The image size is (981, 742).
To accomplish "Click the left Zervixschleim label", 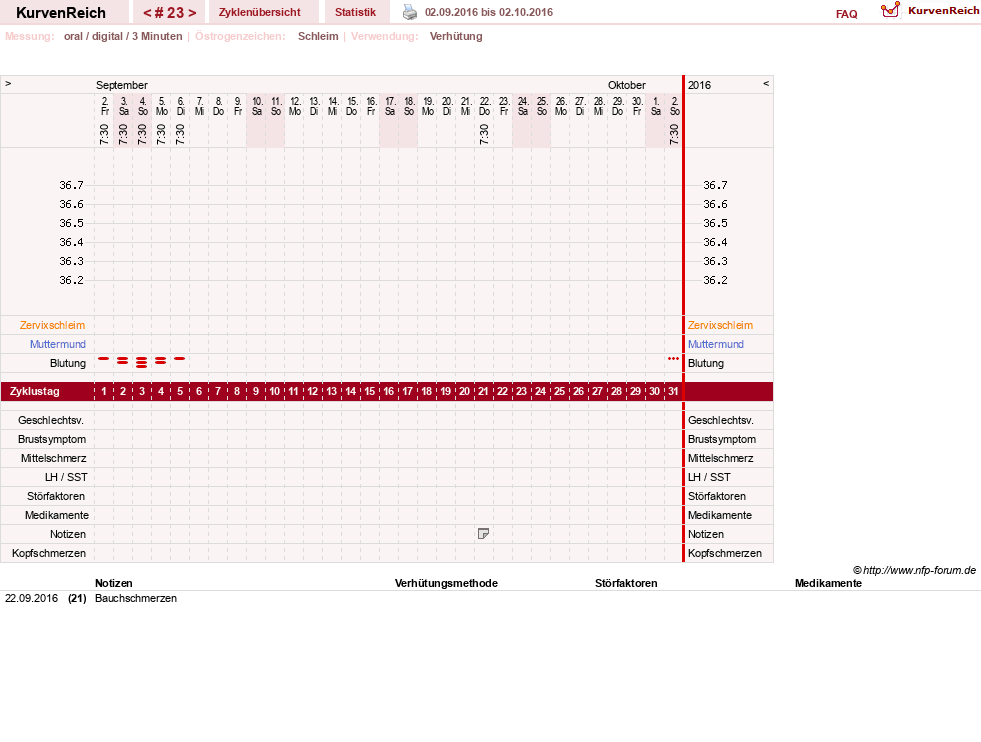I will click(53, 325).
